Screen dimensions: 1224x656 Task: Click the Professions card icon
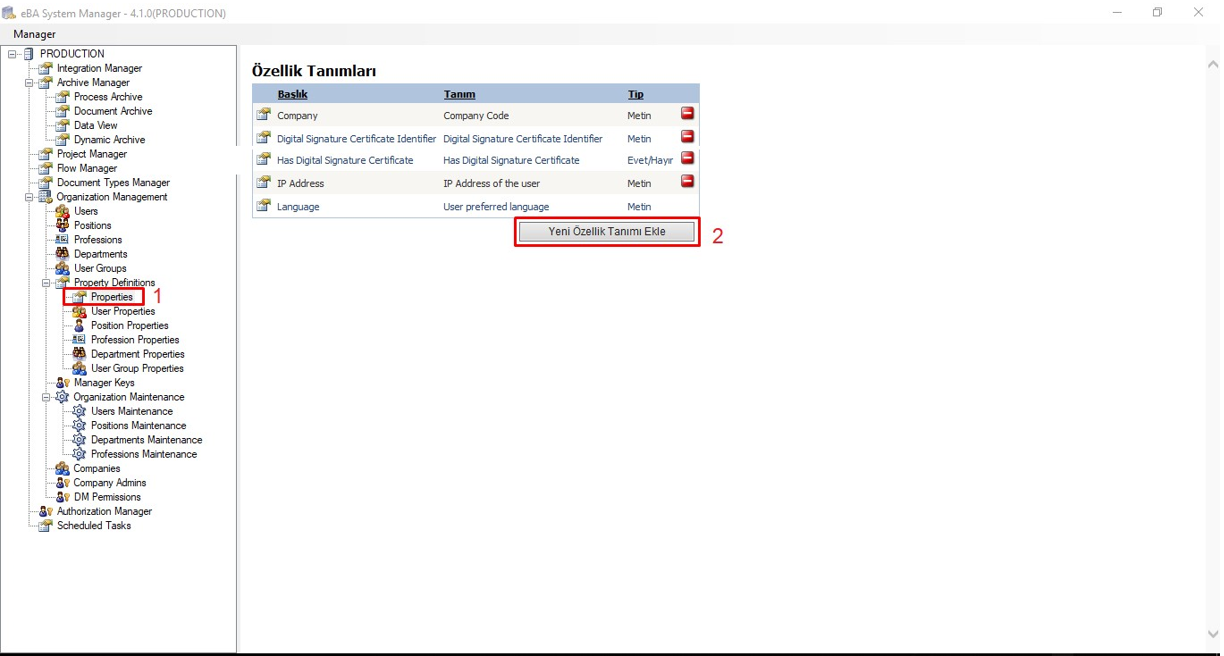[x=62, y=240]
